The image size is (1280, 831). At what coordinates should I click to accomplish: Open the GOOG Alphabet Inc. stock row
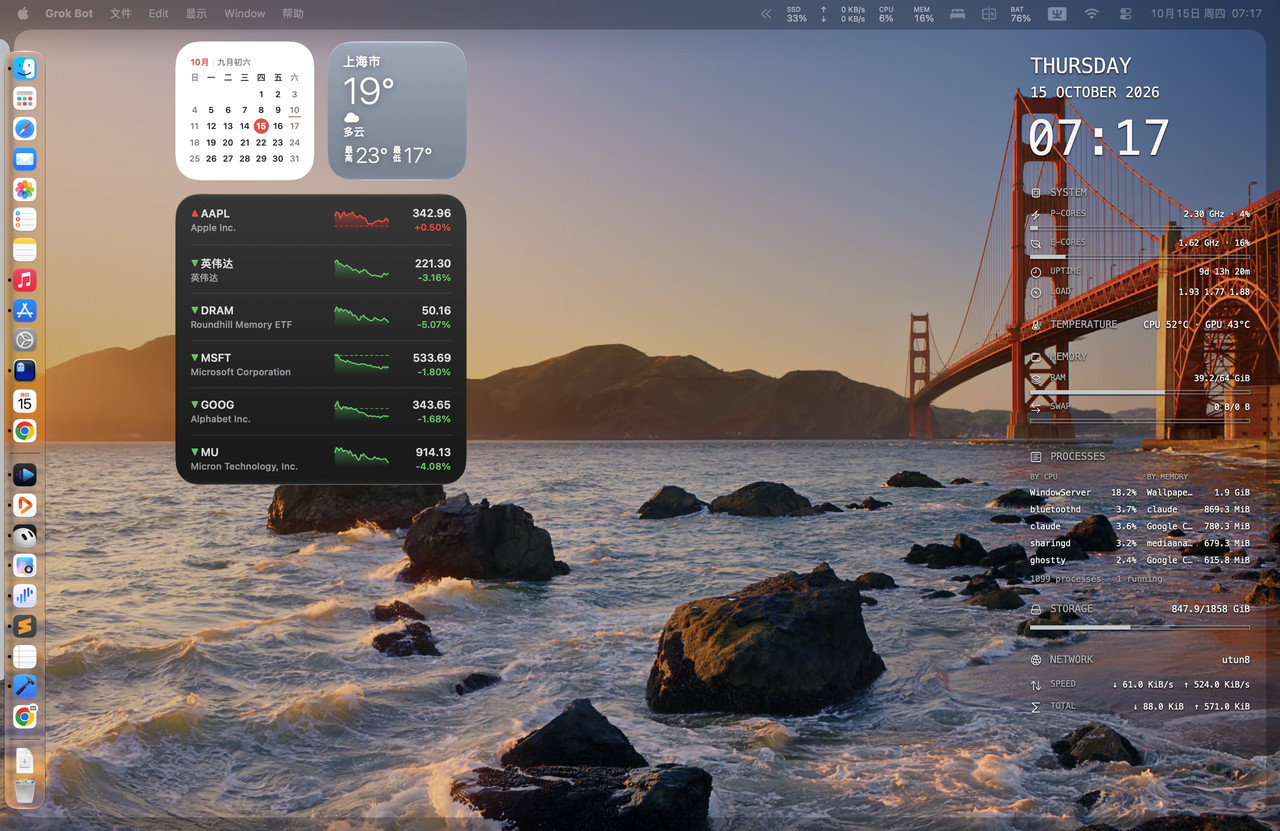pos(321,412)
